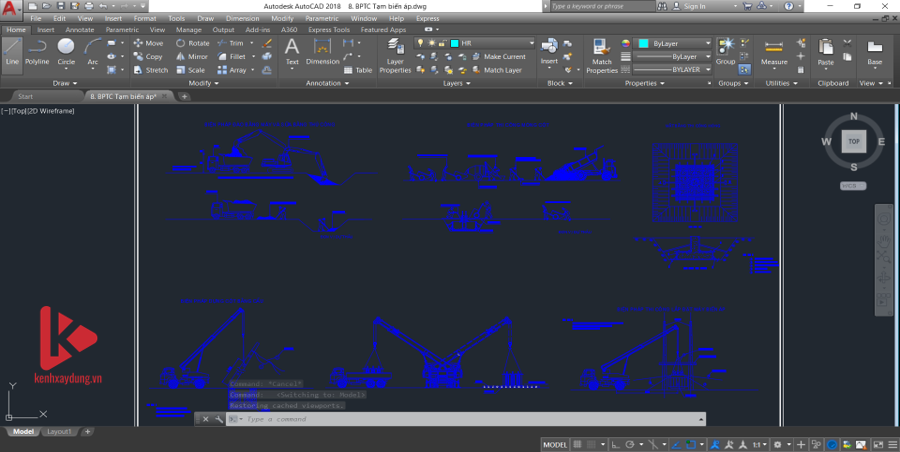The image size is (900, 452).
Task: Start the Measure utility
Action: point(774,53)
